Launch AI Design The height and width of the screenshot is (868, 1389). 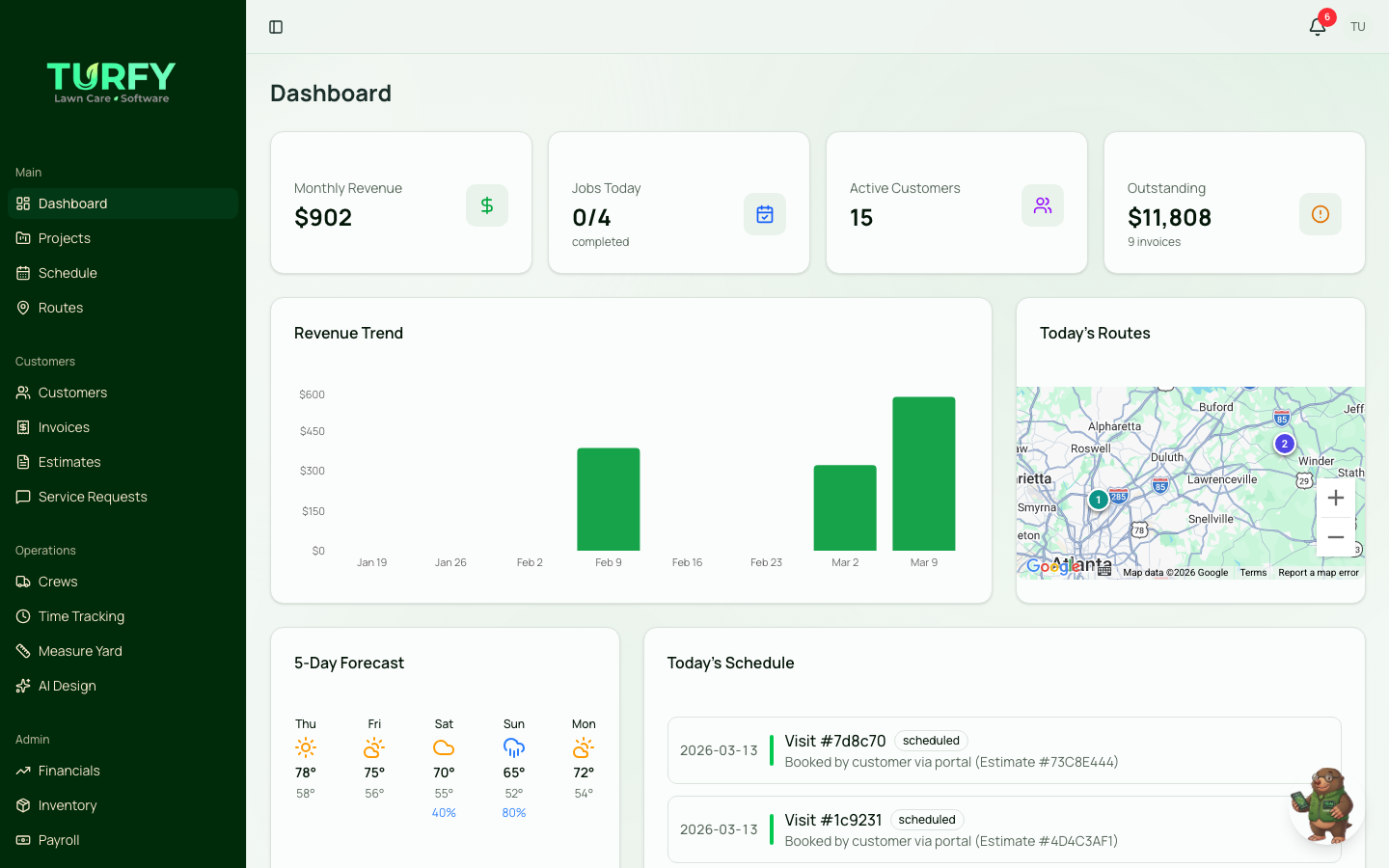[x=123, y=686]
